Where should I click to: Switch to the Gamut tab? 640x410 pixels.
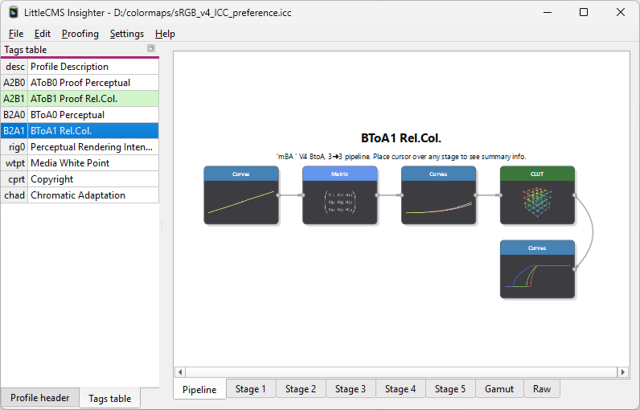point(499,389)
